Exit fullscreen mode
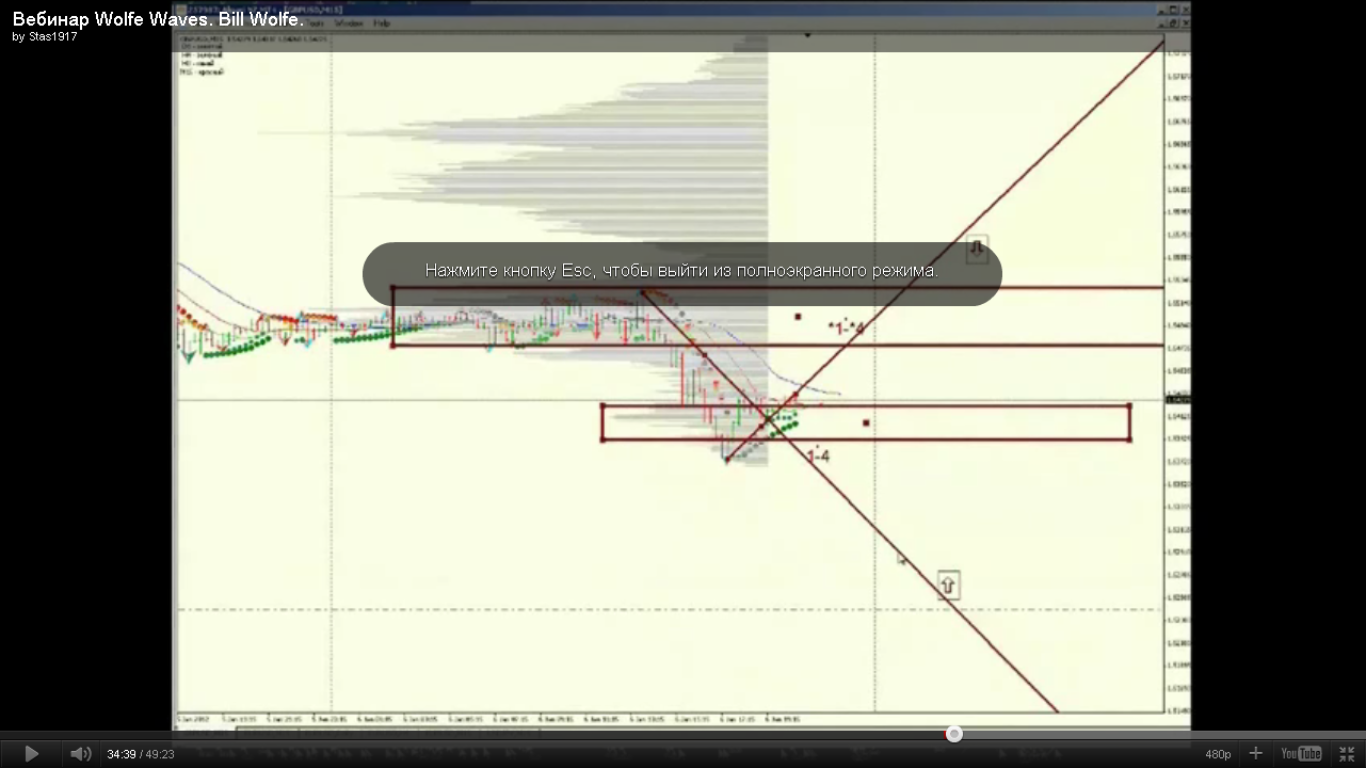The height and width of the screenshot is (768, 1366). tap(1347, 754)
